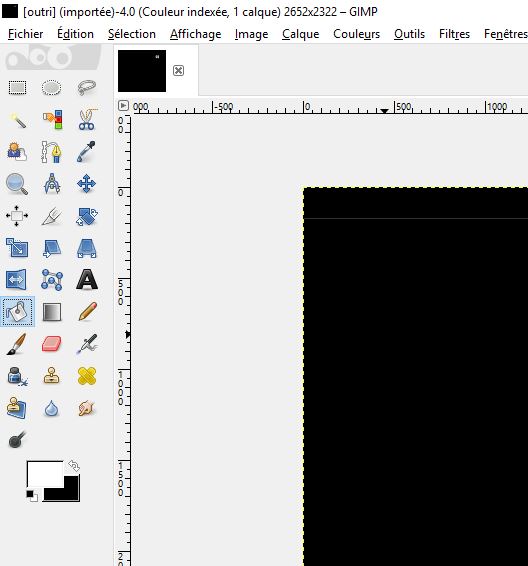The image size is (528, 566).
Task: Select the Paths tool
Action: point(52,152)
